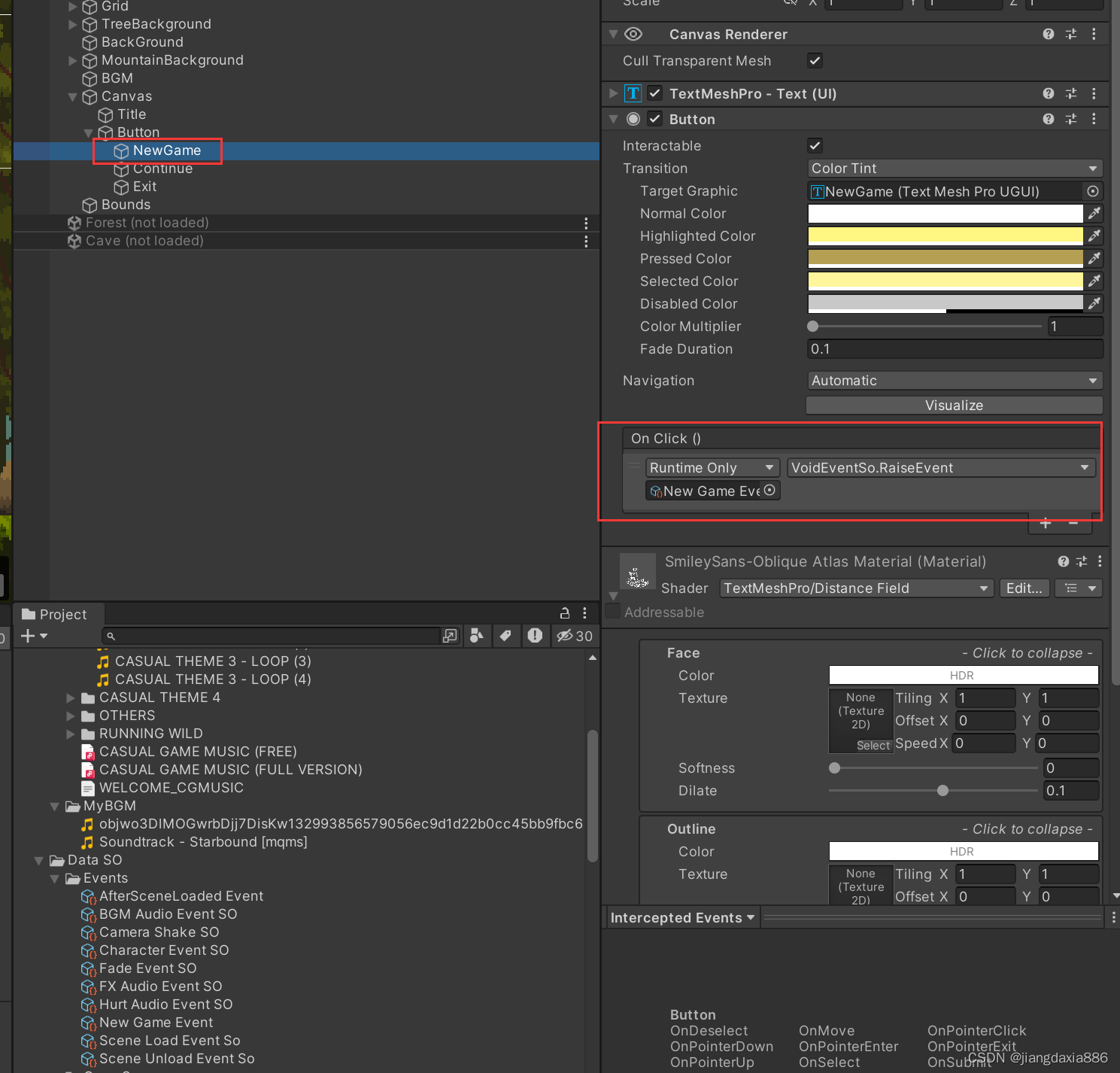This screenshot has height=1073, width=1120.
Task: Pick Normal Color with eyedropper
Action: click(1094, 214)
